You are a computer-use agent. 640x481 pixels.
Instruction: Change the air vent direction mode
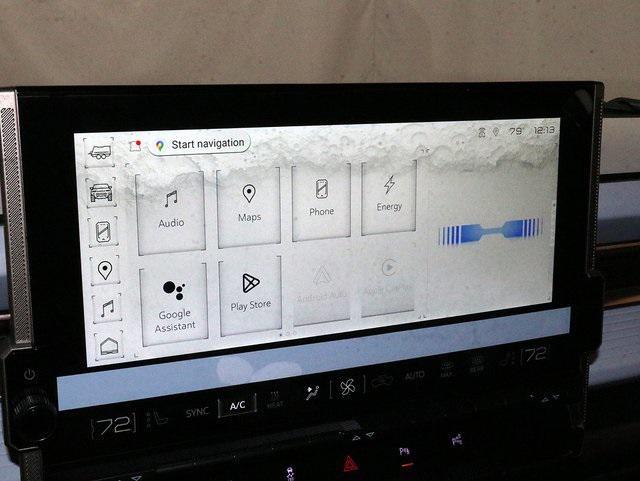312,392
